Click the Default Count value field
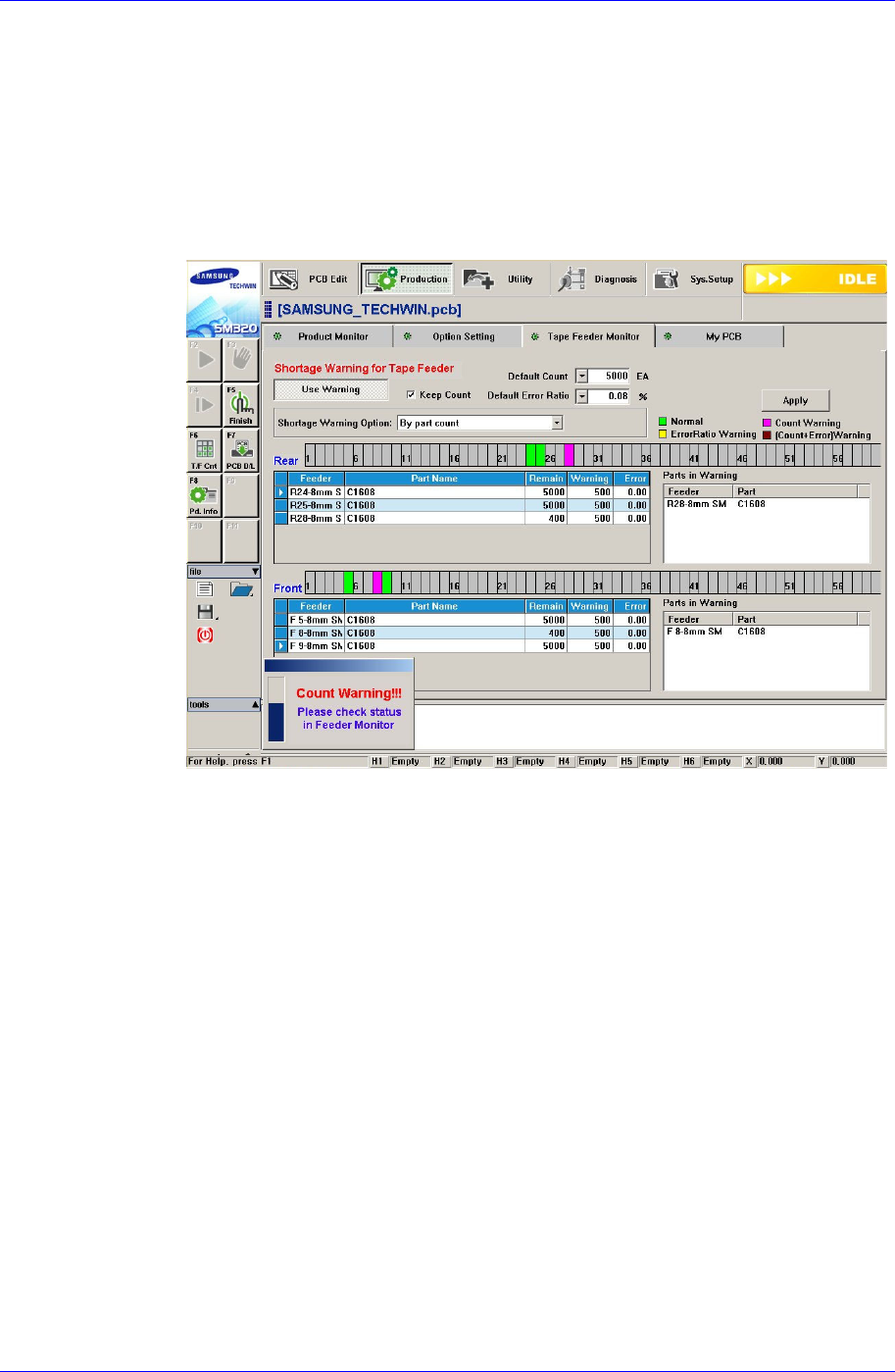Screen dimensions: 895x1372 (x=611, y=376)
